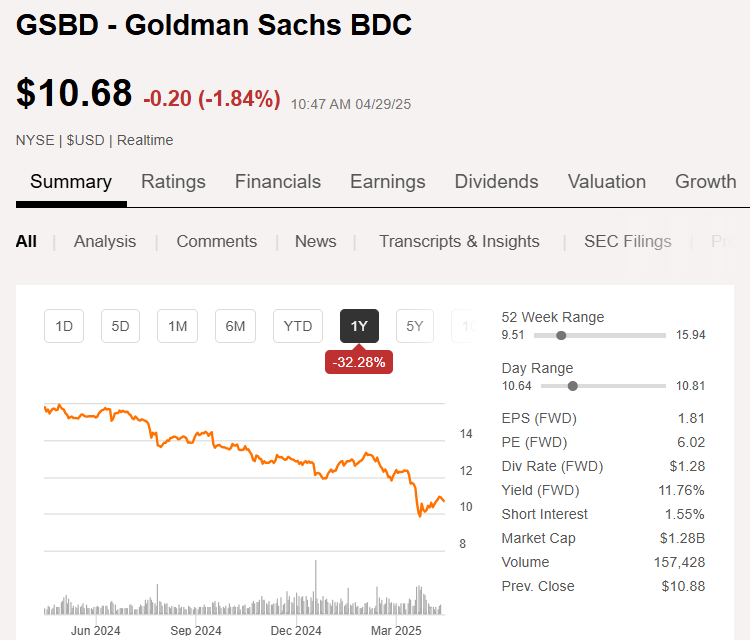Select the 6M chart range
Screen dimensions: 750x640
[235, 326]
